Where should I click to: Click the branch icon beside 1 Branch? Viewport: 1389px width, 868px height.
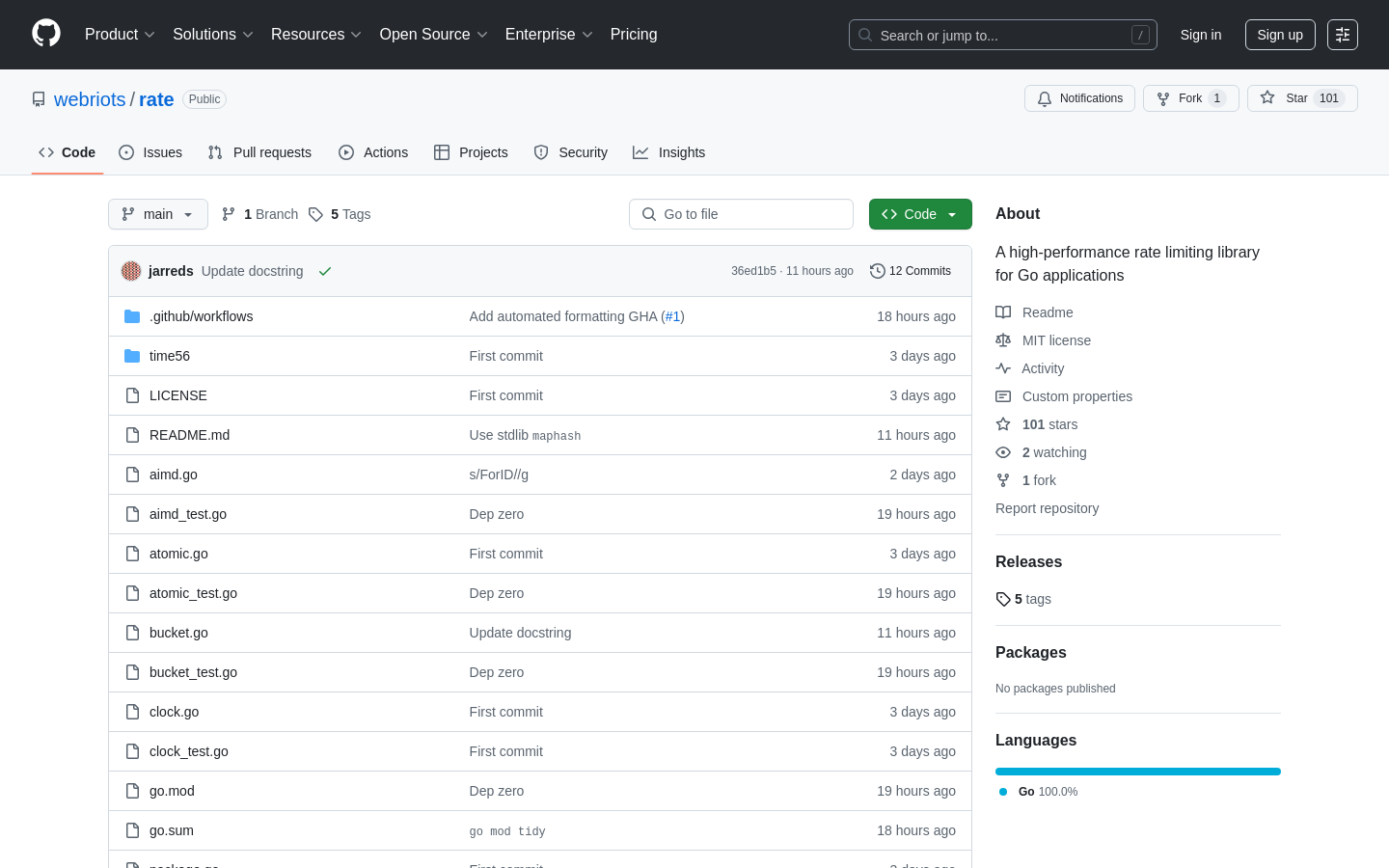229,214
